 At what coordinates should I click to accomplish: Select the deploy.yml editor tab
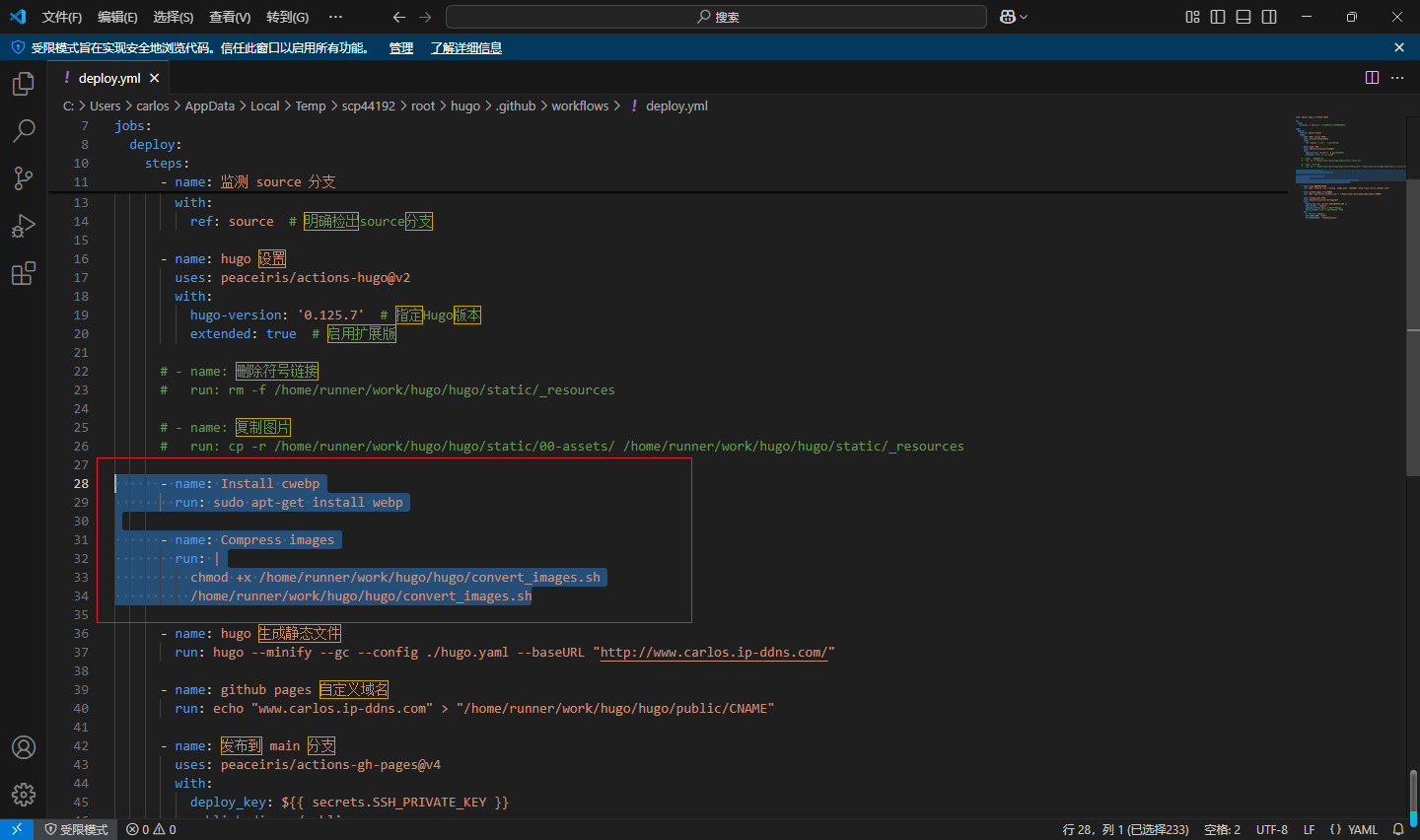pyautogui.click(x=109, y=78)
